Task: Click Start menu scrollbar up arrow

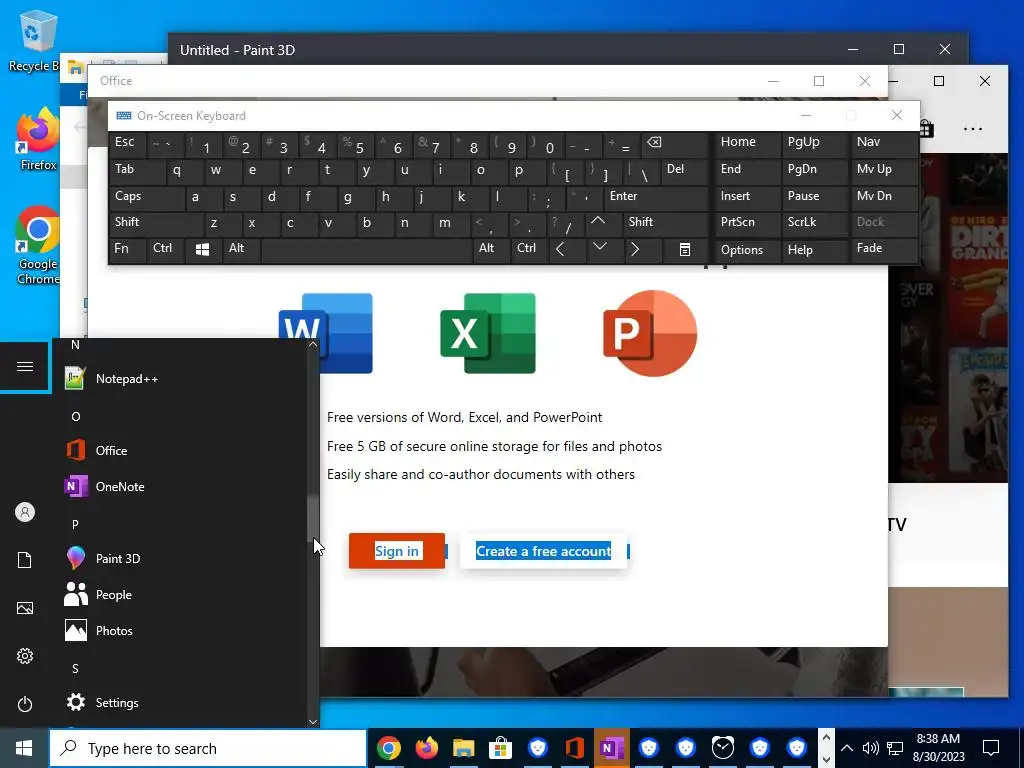Action: 313,344
